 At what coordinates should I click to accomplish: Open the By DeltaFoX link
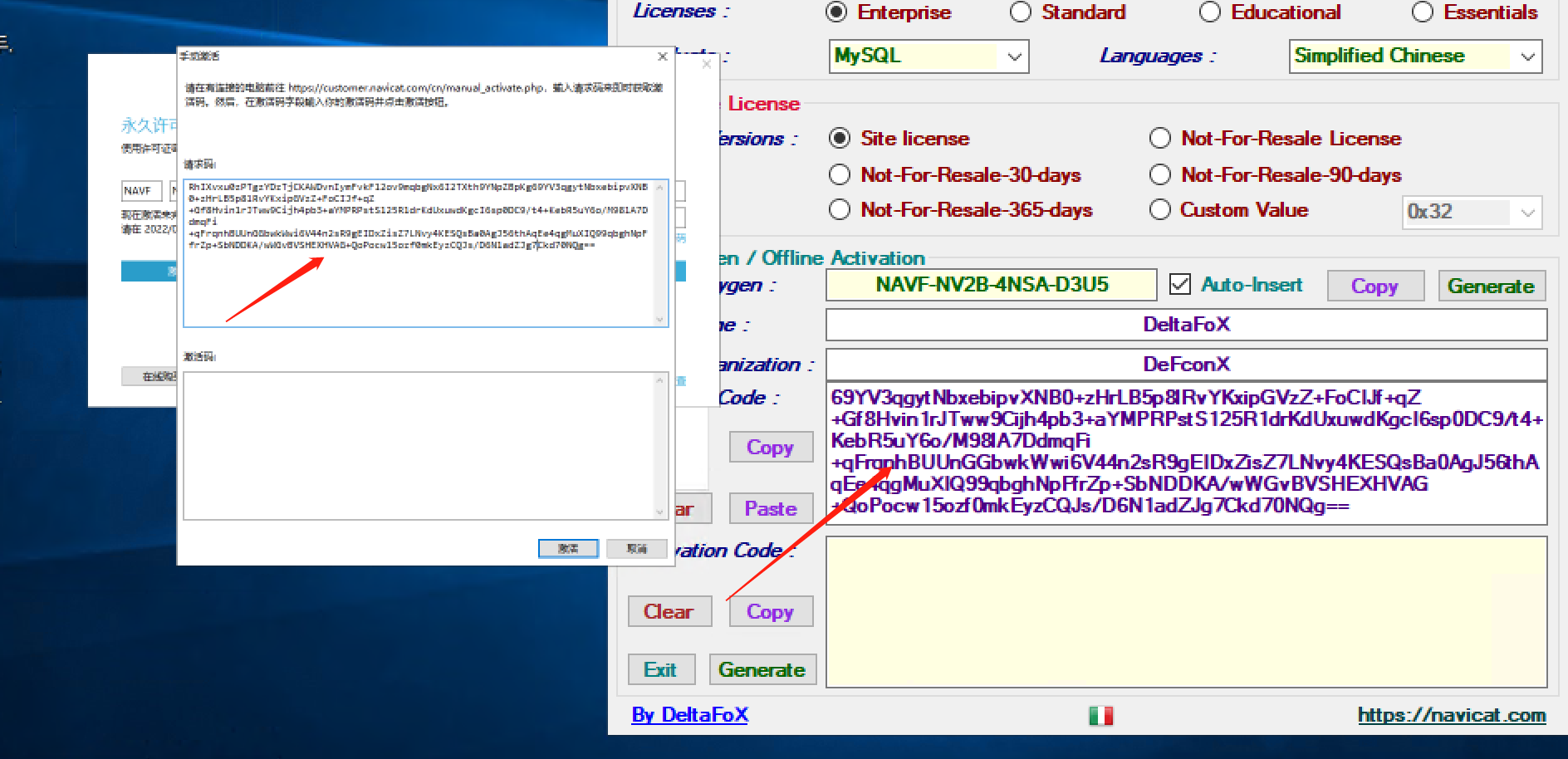coord(689,715)
